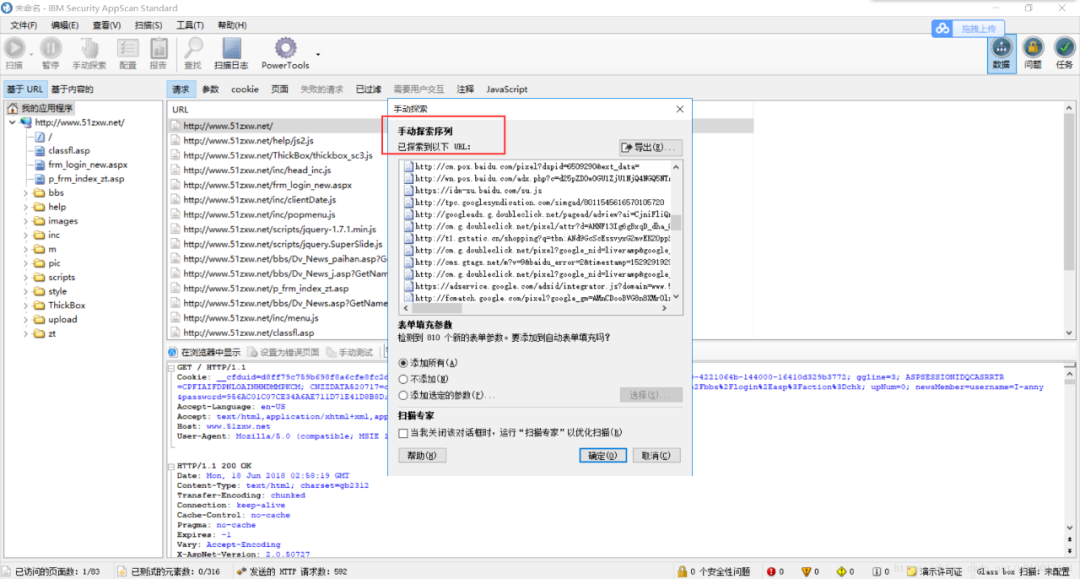
Task: Select the Add All radio option
Action: (403, 363)
